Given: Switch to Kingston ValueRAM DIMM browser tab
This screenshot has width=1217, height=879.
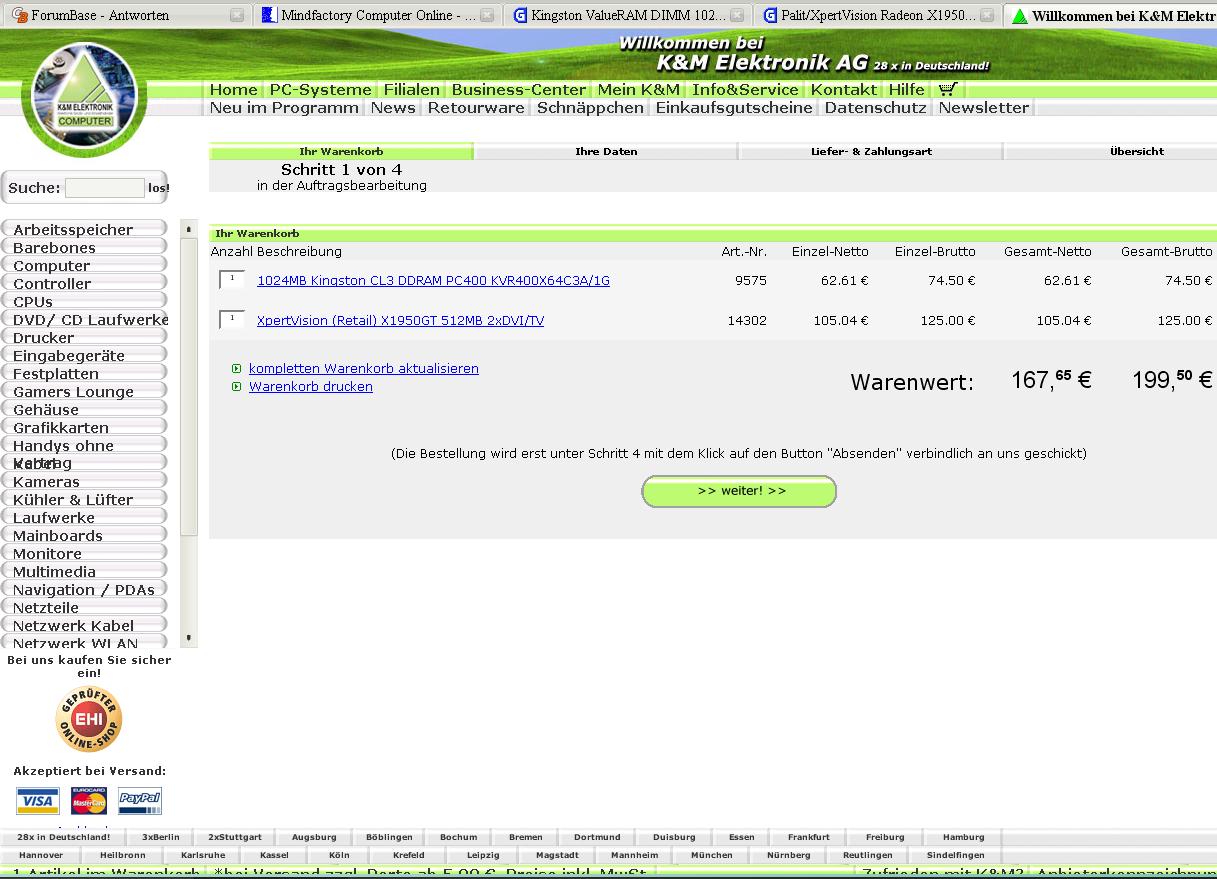Looking at the screenshot, I should (x=629, y=15).
